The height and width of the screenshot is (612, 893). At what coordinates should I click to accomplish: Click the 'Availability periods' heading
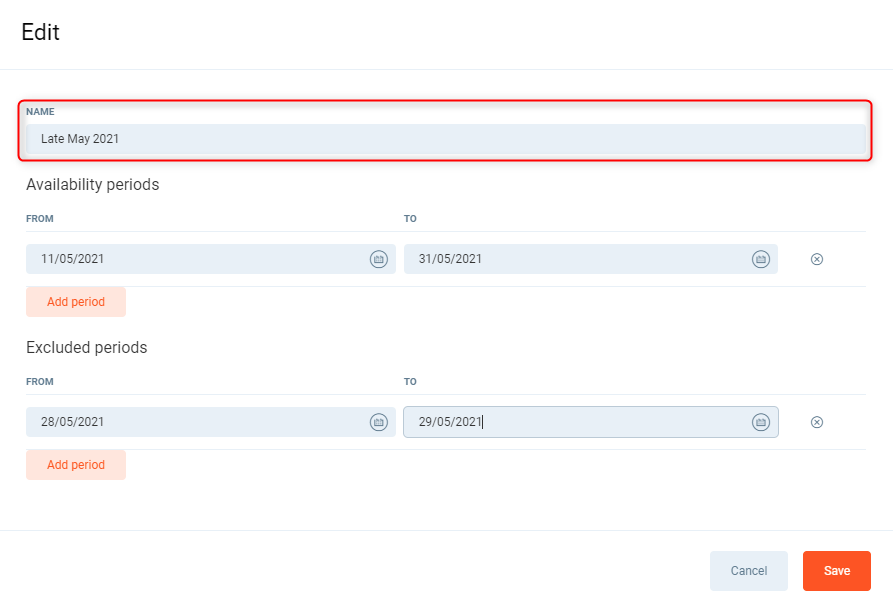tap(93, 185)
